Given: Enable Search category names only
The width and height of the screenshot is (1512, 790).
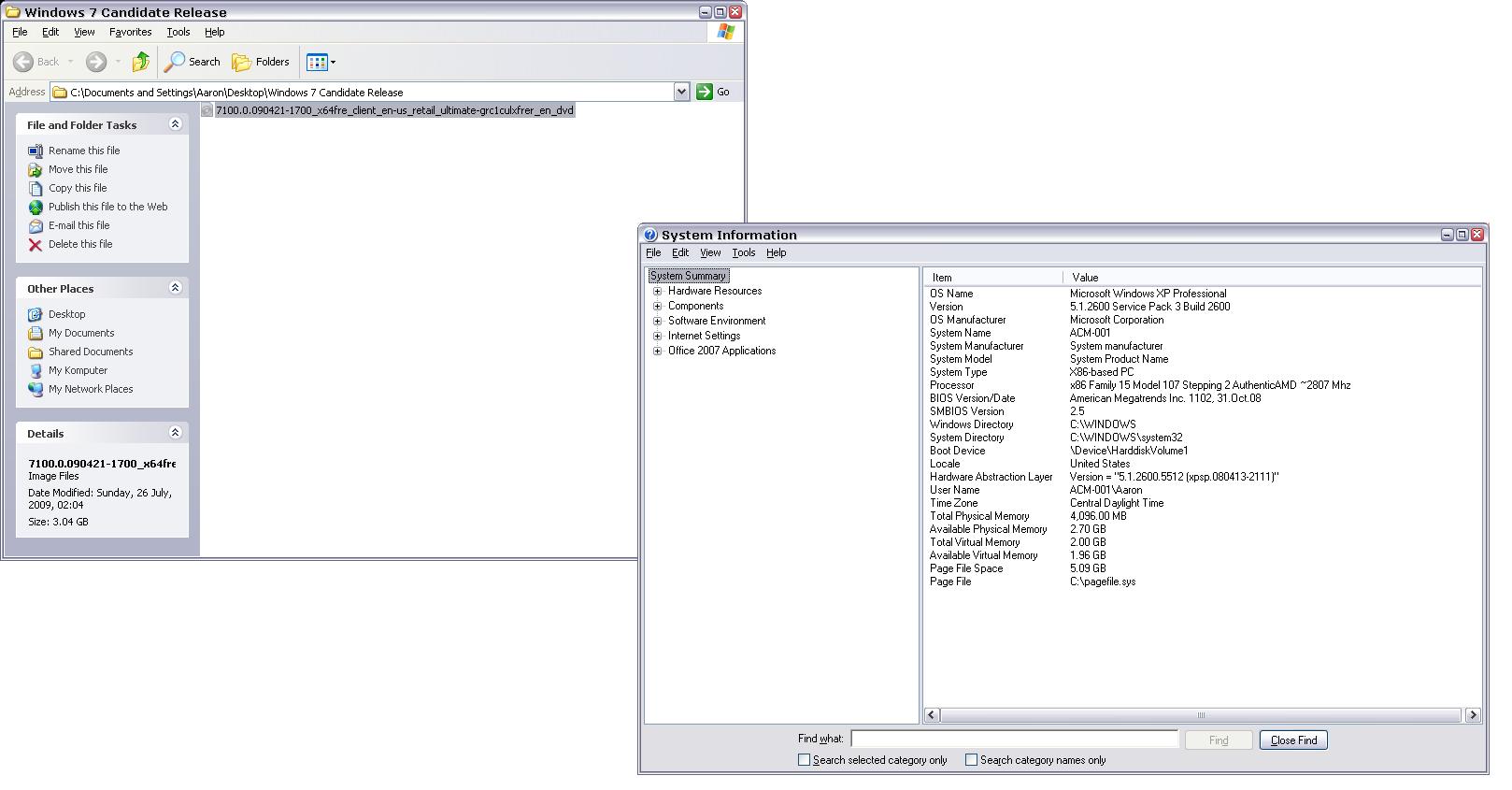Looking at the screenshot, I should click(x=971, y=760).
